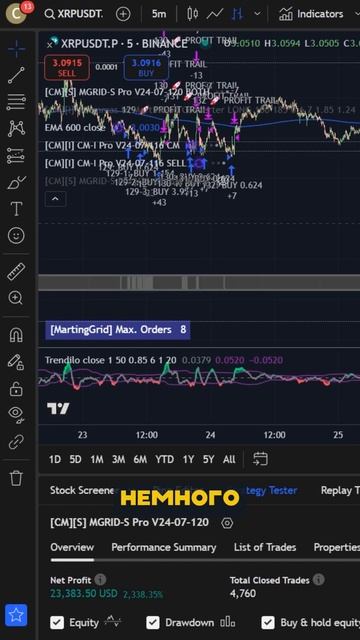The height and width of the screenshot is (640, 360).
Task: Open the Indicators panel
Action: (311, 14)
